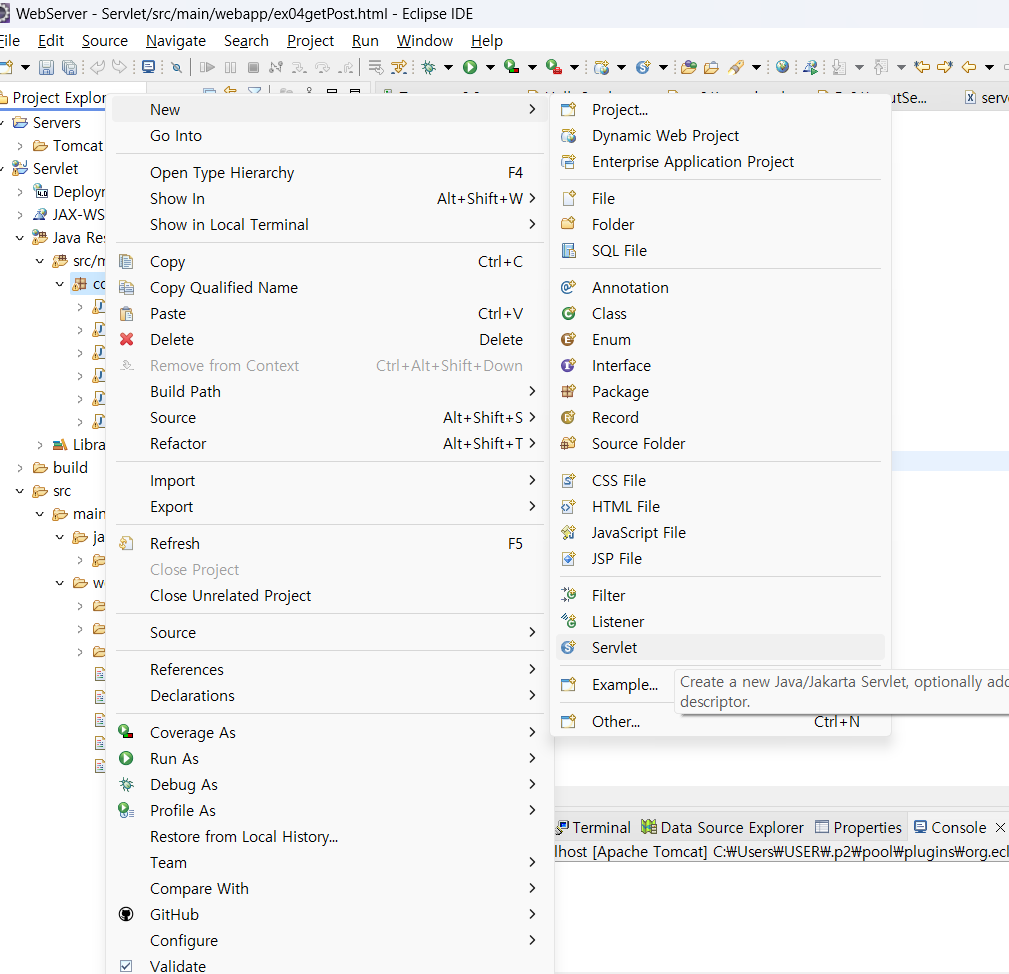Expand the Build Path submenu arrow
The width and height of the screenshot is (1009, 974).
click(532, 391)
